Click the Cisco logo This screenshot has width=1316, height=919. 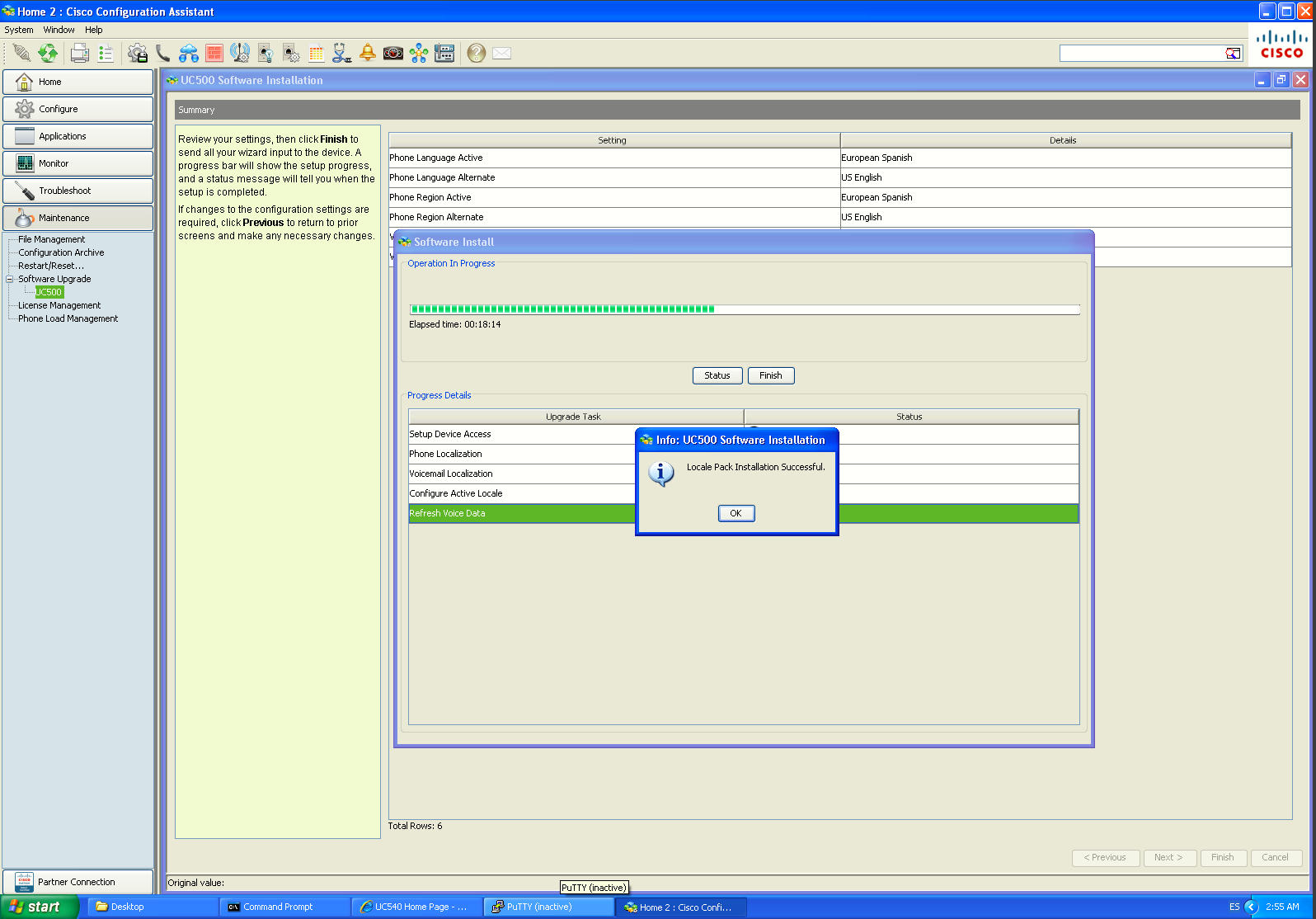pyautogui.click(x=1281, y=45)
